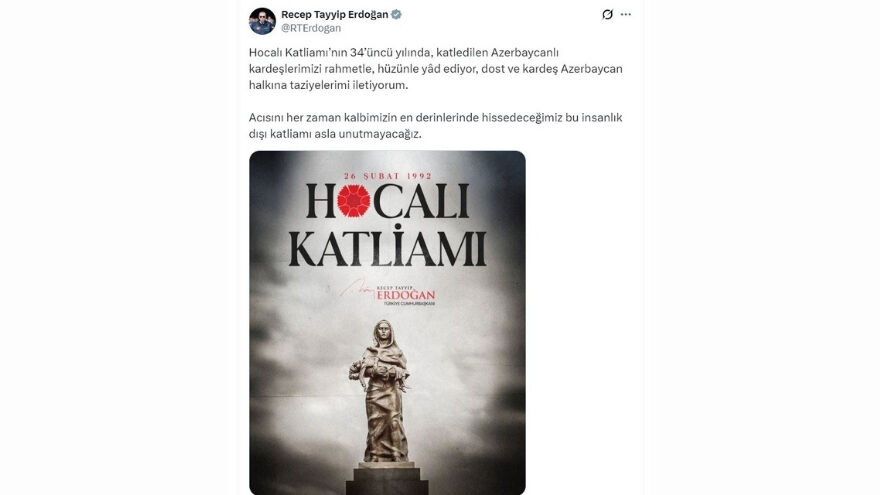Screen dimensions: 880x495
Task: Select the tweet's first paragraph about Hocalı Katliamı
Action: click(x=436, y=69)
